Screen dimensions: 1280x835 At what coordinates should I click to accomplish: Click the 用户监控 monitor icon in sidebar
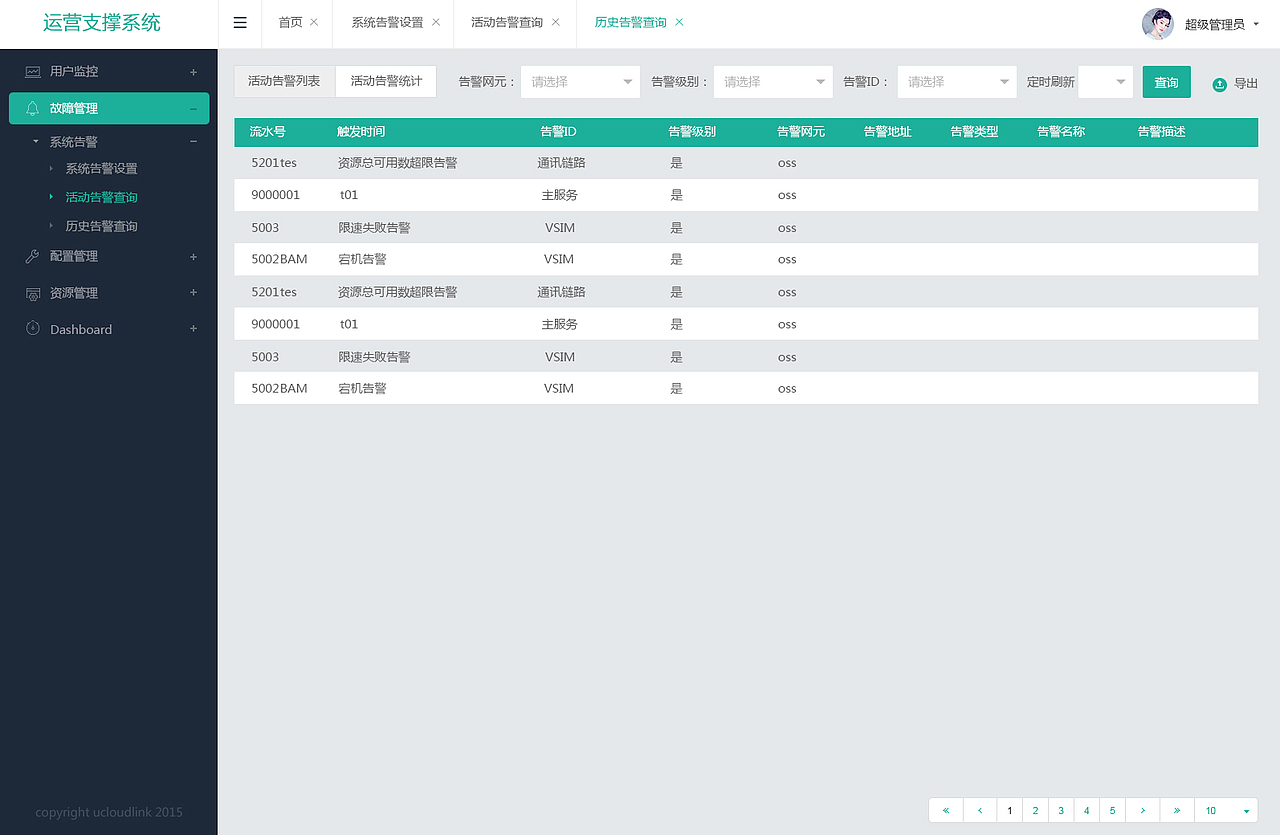[x=28, y=71]
